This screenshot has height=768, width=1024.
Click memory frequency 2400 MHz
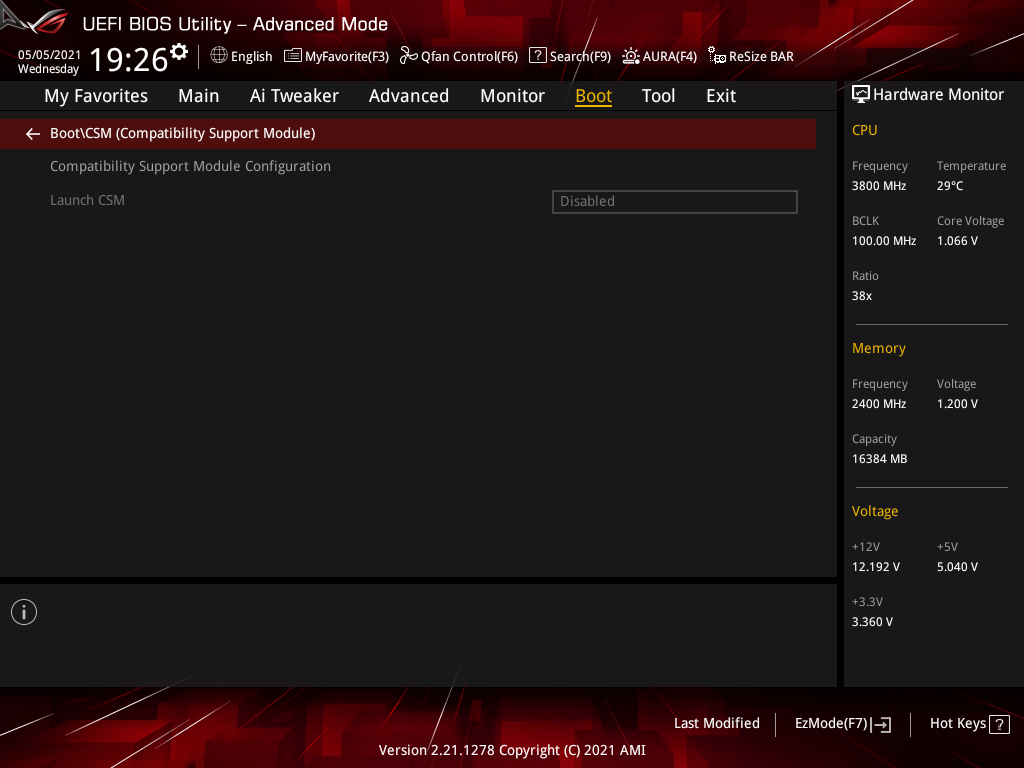click(879, 404)
